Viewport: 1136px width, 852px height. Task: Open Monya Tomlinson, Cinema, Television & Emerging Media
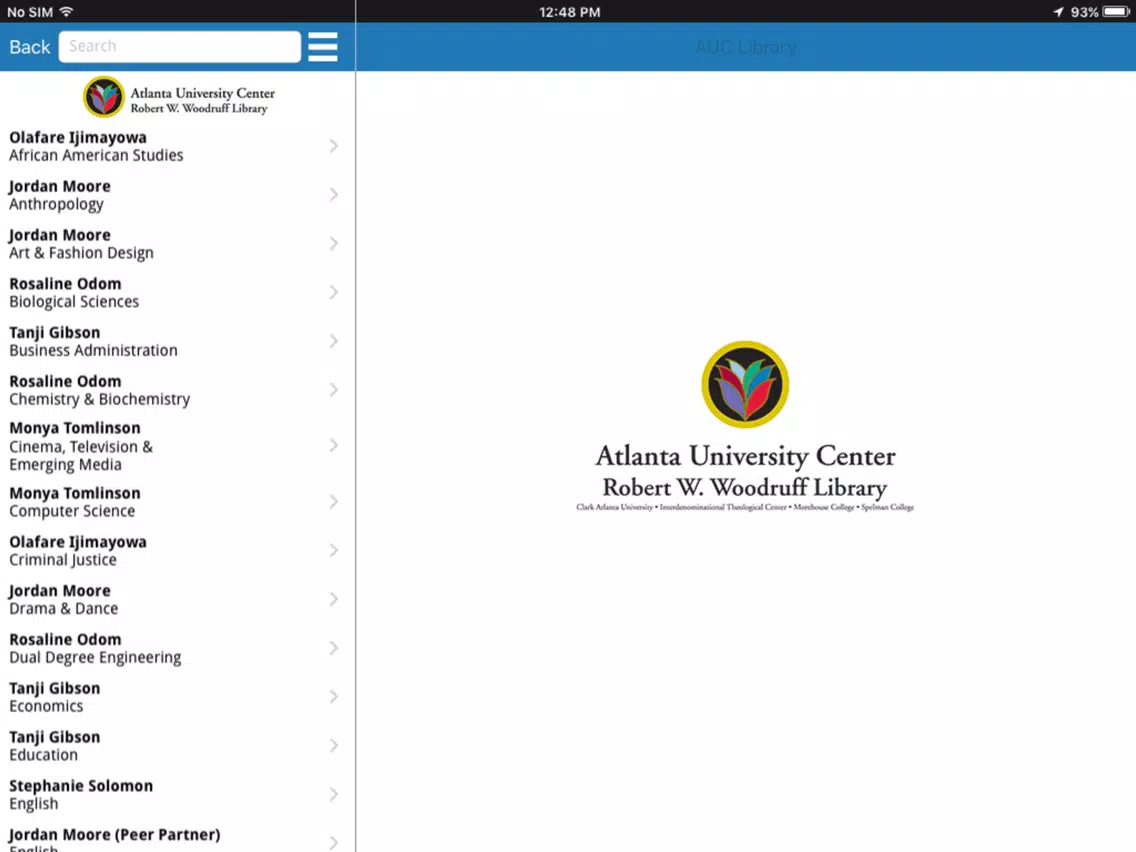click(178, 446)
